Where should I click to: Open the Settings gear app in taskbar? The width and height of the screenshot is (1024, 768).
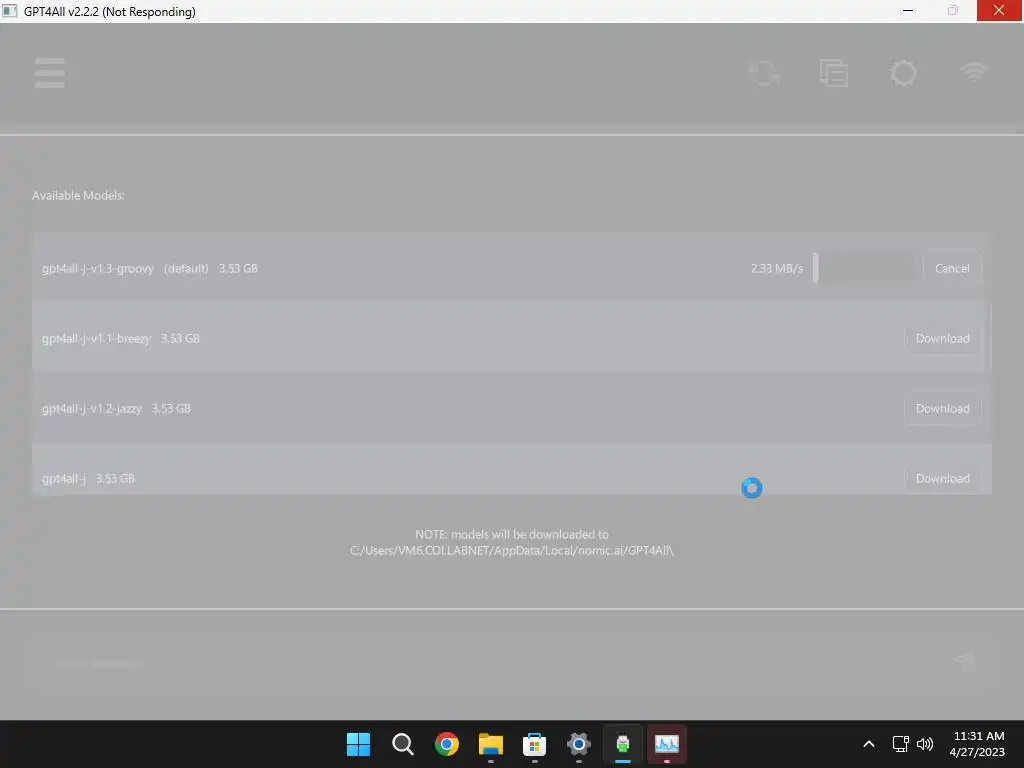(579, 744)
